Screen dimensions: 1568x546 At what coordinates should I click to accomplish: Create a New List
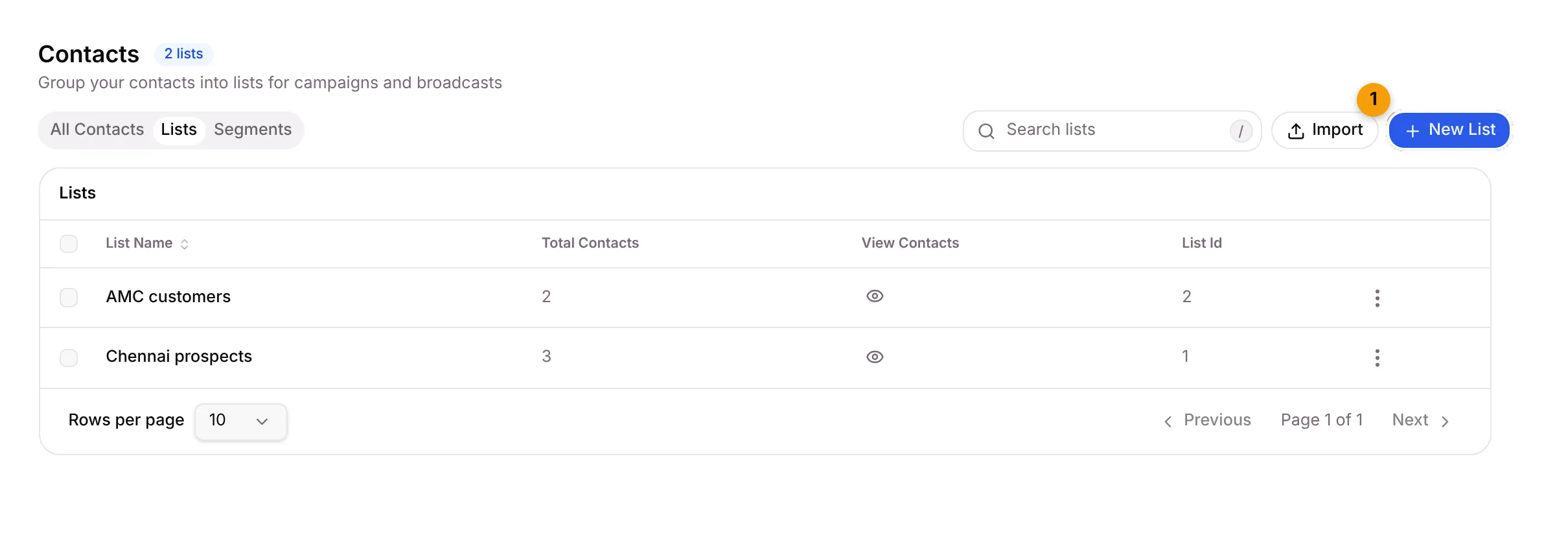click(x=1449, y=130)
